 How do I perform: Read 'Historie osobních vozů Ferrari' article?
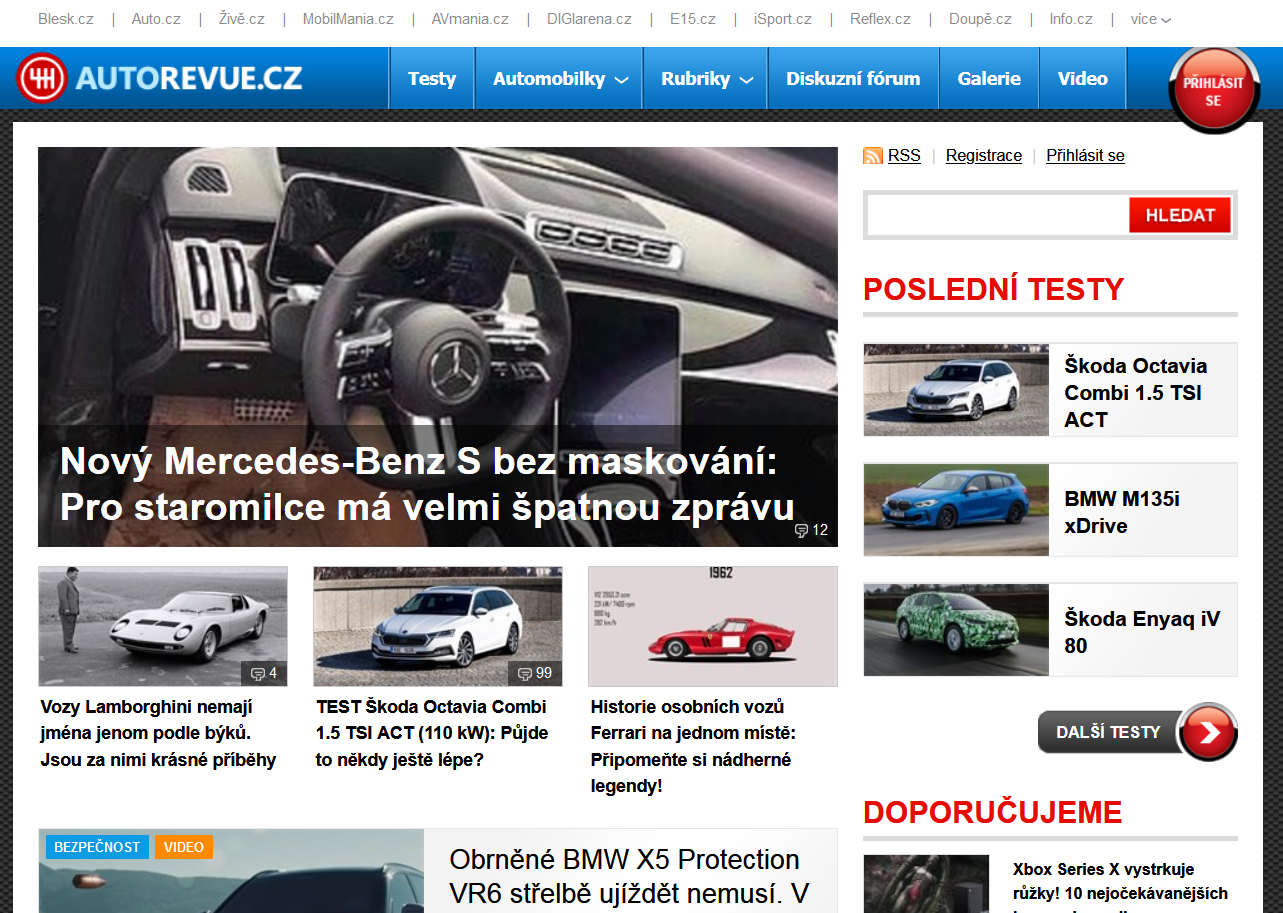[x=691, y=746]
